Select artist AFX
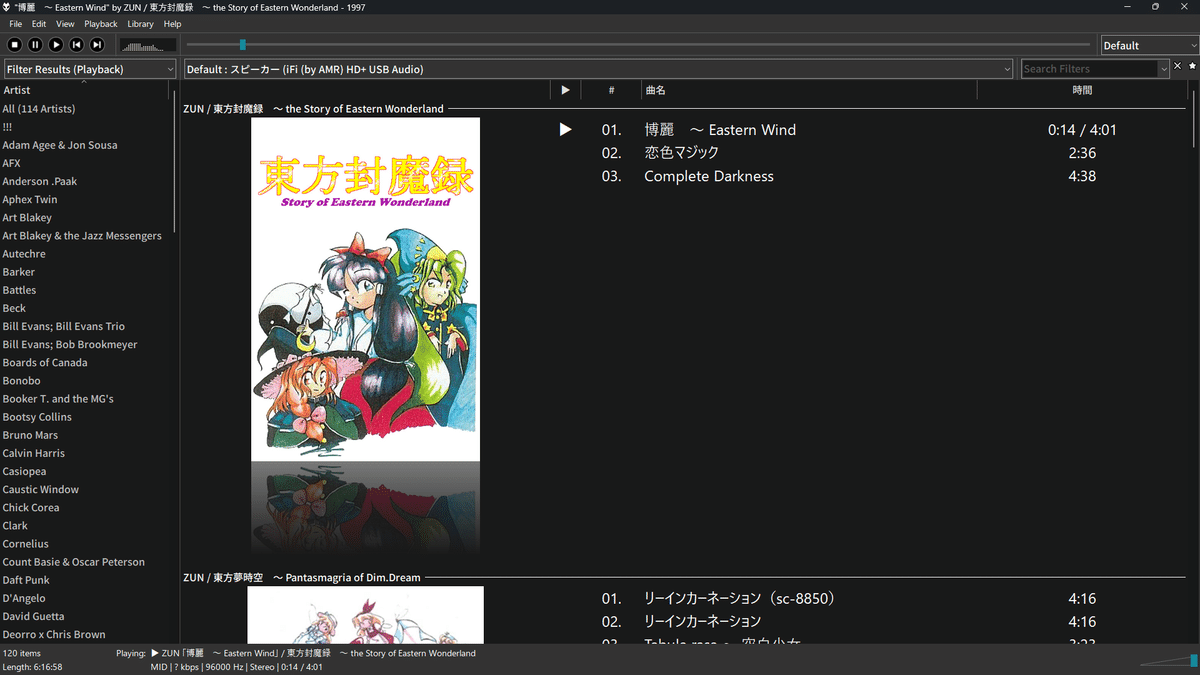The width and height of the screenshot is (1200, 675). 11,163
